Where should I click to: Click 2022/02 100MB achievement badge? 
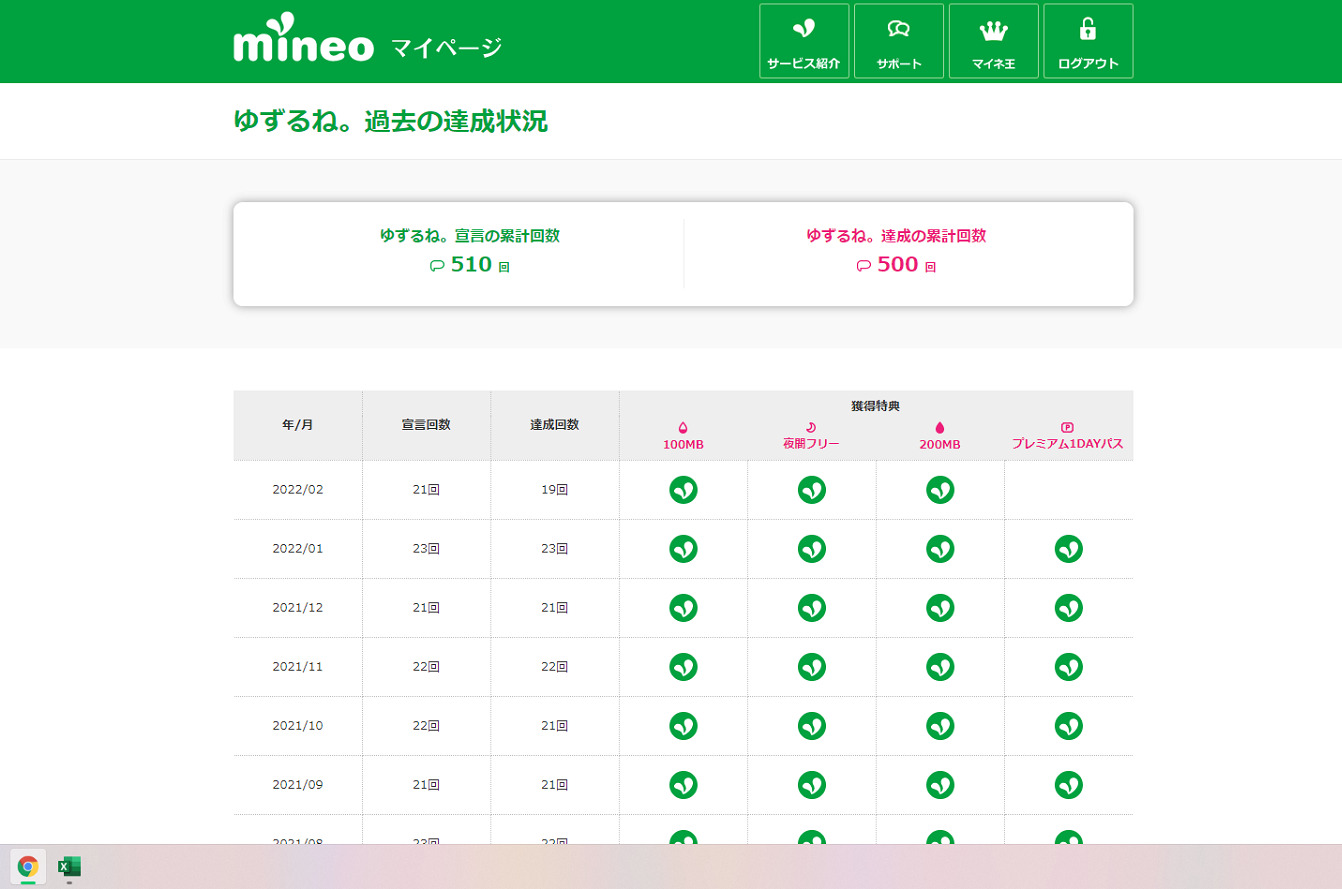click(x=683, y=490)
